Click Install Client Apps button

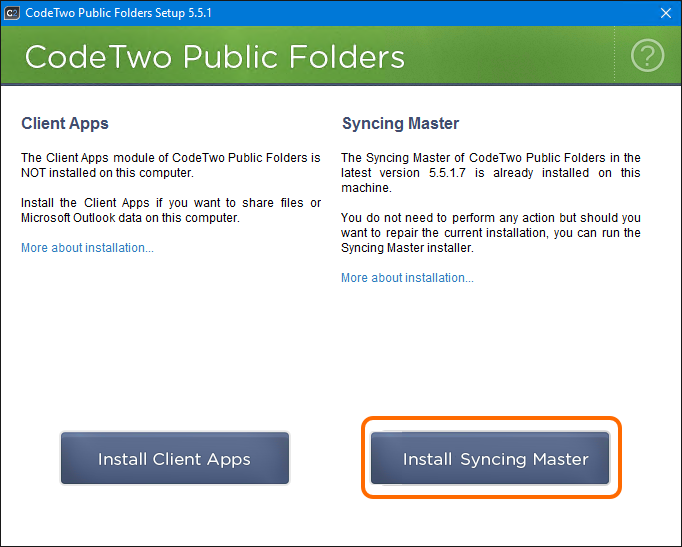[174, 458]
